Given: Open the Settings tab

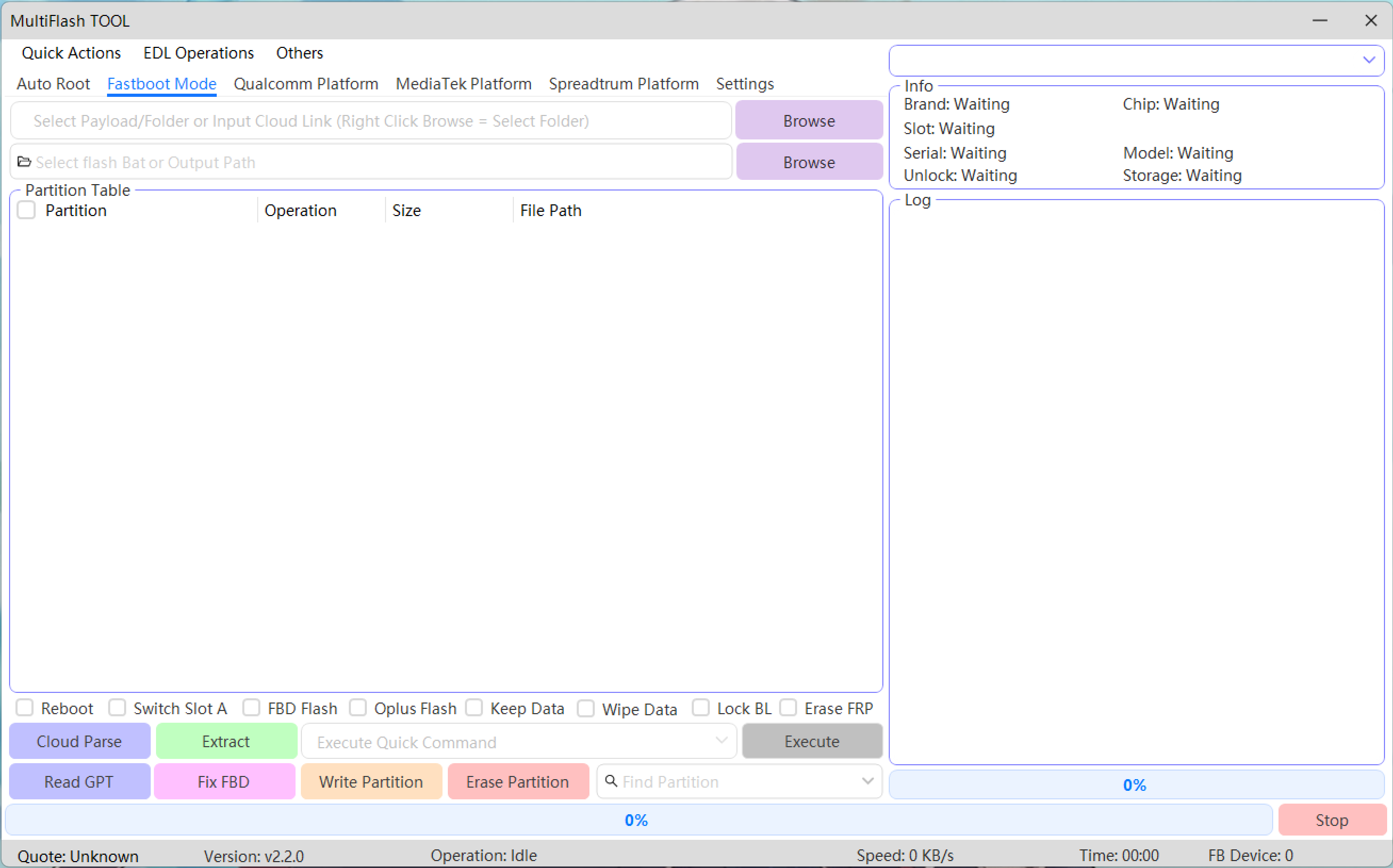Looking at the screenshot, I should [744, 84].
